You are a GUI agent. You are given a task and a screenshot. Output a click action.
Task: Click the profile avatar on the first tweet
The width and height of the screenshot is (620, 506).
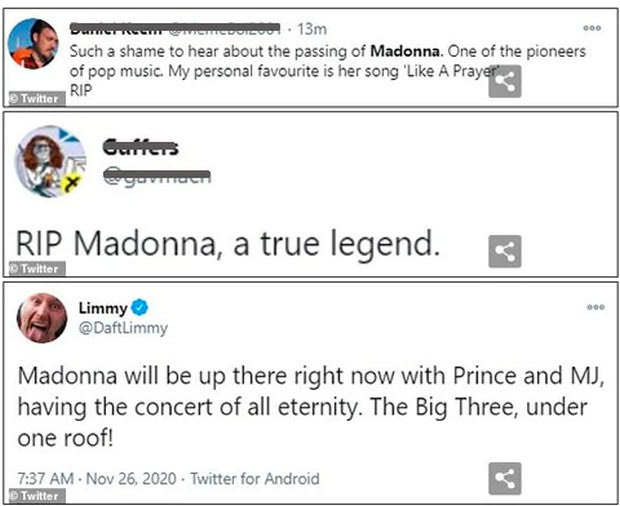[34, 44]
